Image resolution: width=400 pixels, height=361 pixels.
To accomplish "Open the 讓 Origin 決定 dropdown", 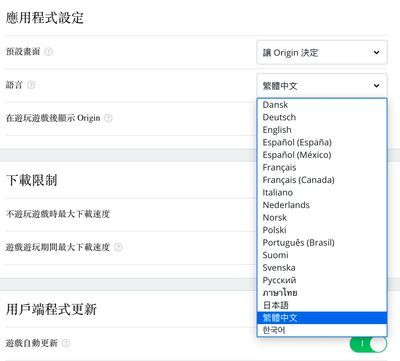I will [322, 52].
